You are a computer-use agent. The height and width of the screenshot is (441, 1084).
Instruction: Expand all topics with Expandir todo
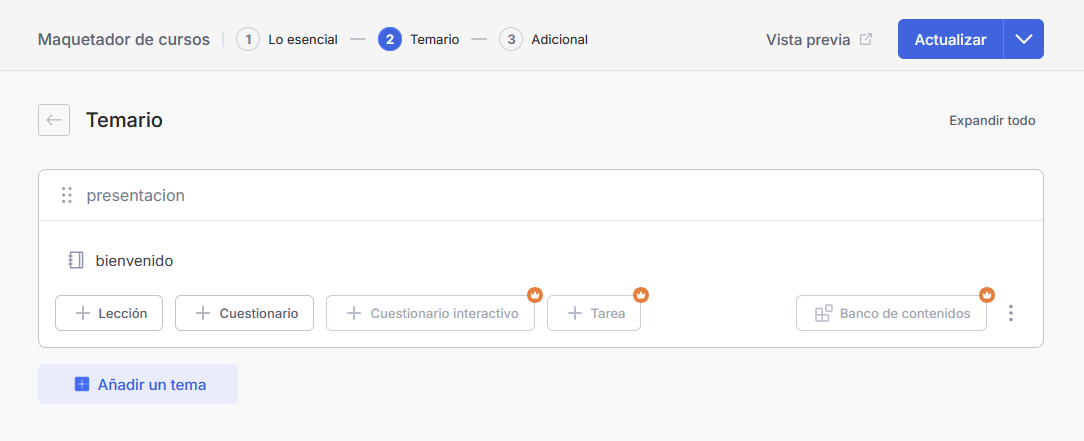(x=992, y=121)
